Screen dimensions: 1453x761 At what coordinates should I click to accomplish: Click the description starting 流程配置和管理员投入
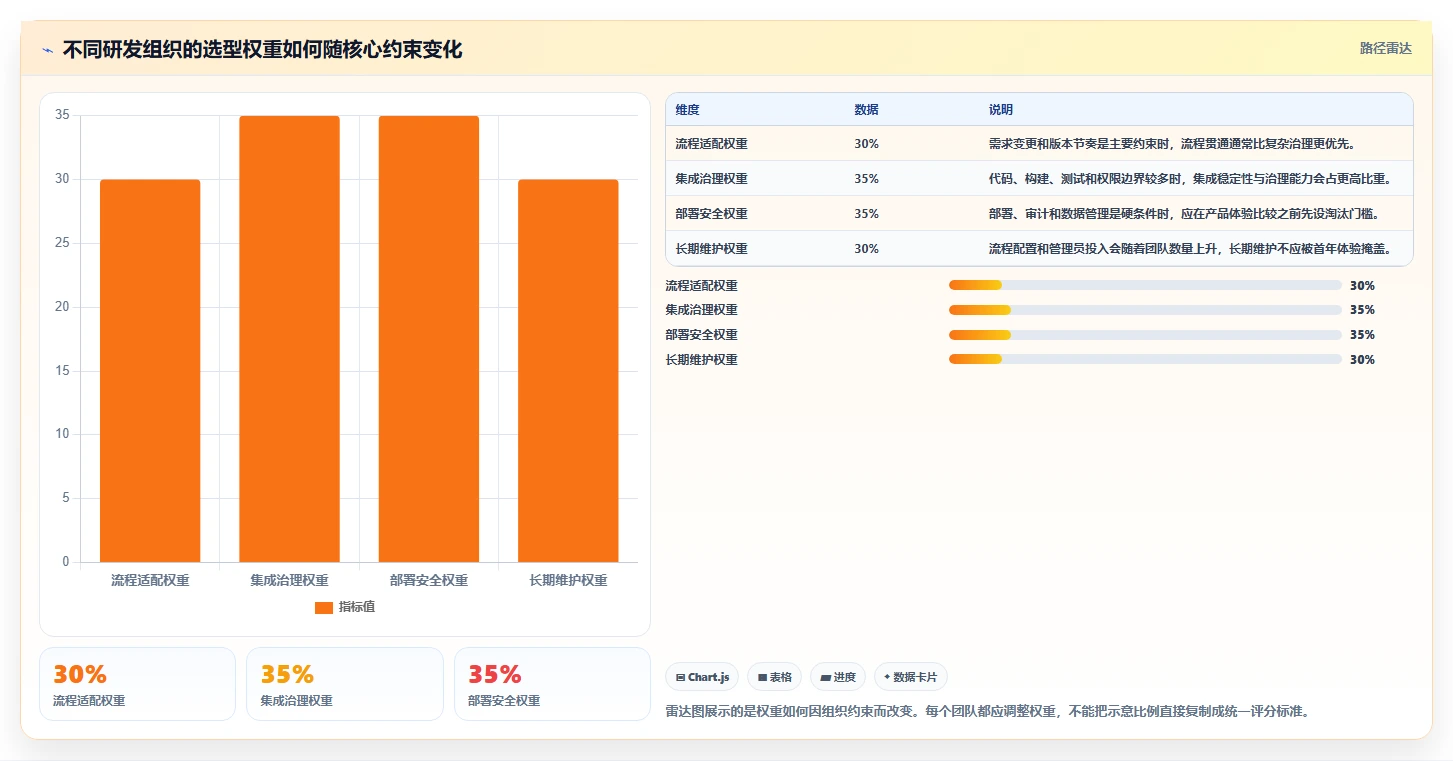1189,249
